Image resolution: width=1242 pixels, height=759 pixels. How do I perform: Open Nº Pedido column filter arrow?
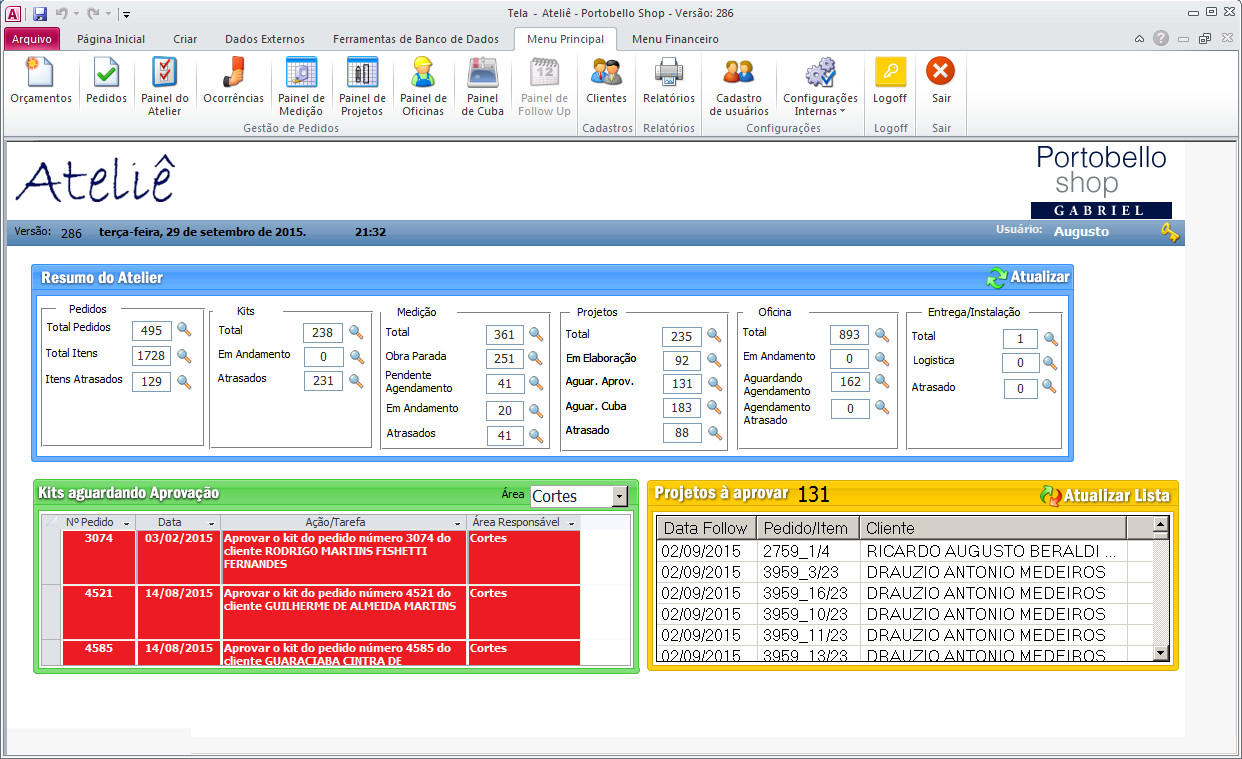(126, 524)
